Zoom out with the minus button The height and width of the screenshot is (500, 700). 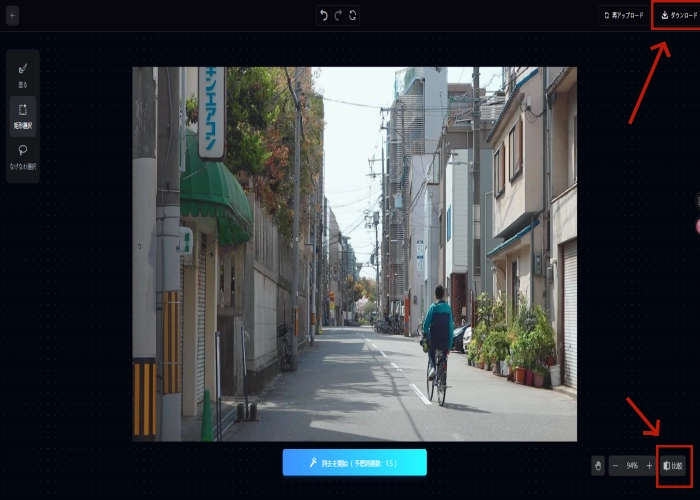click(615, 466)
